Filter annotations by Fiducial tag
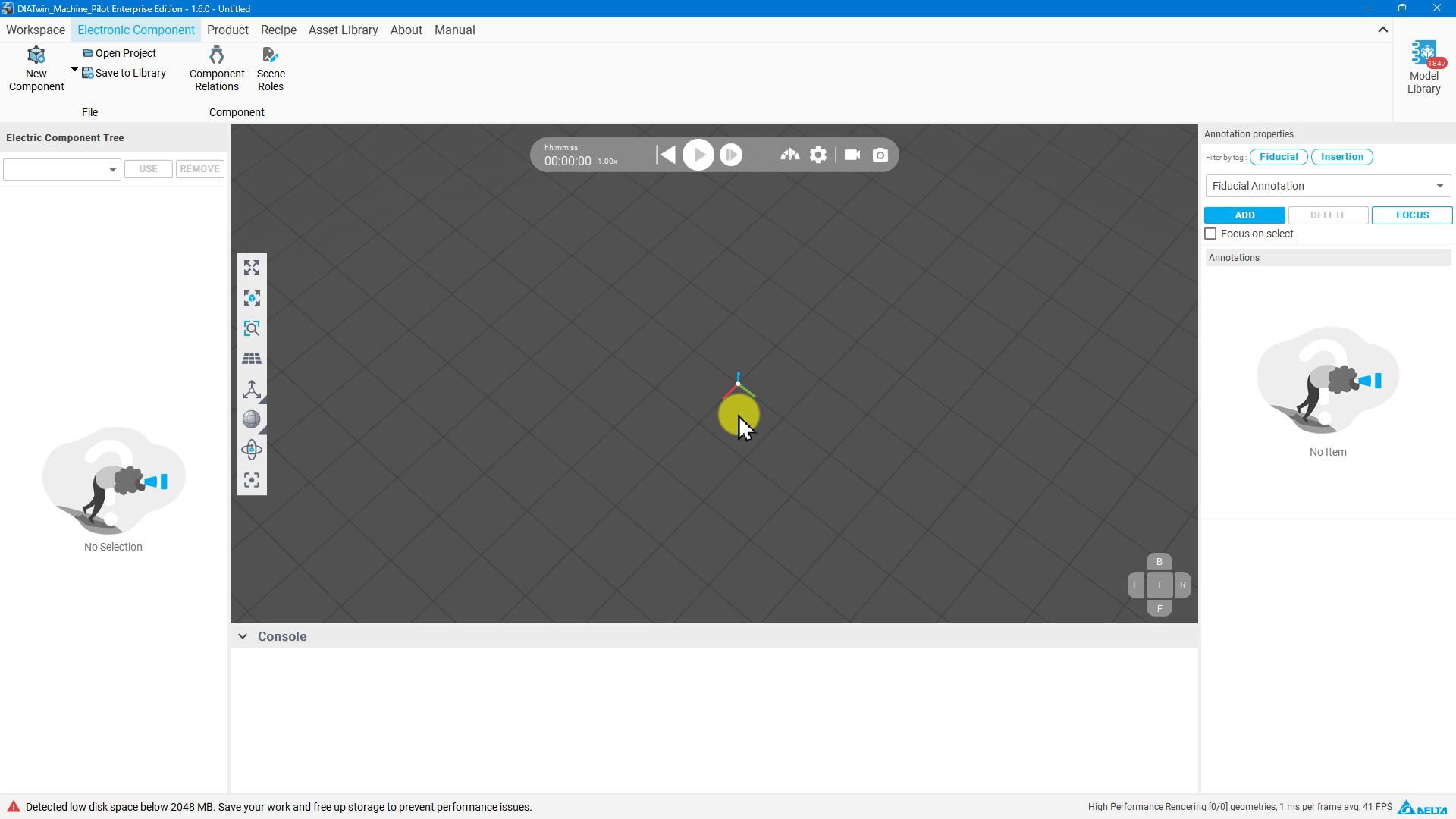1456x819 pixels. tap(1279, 157)
